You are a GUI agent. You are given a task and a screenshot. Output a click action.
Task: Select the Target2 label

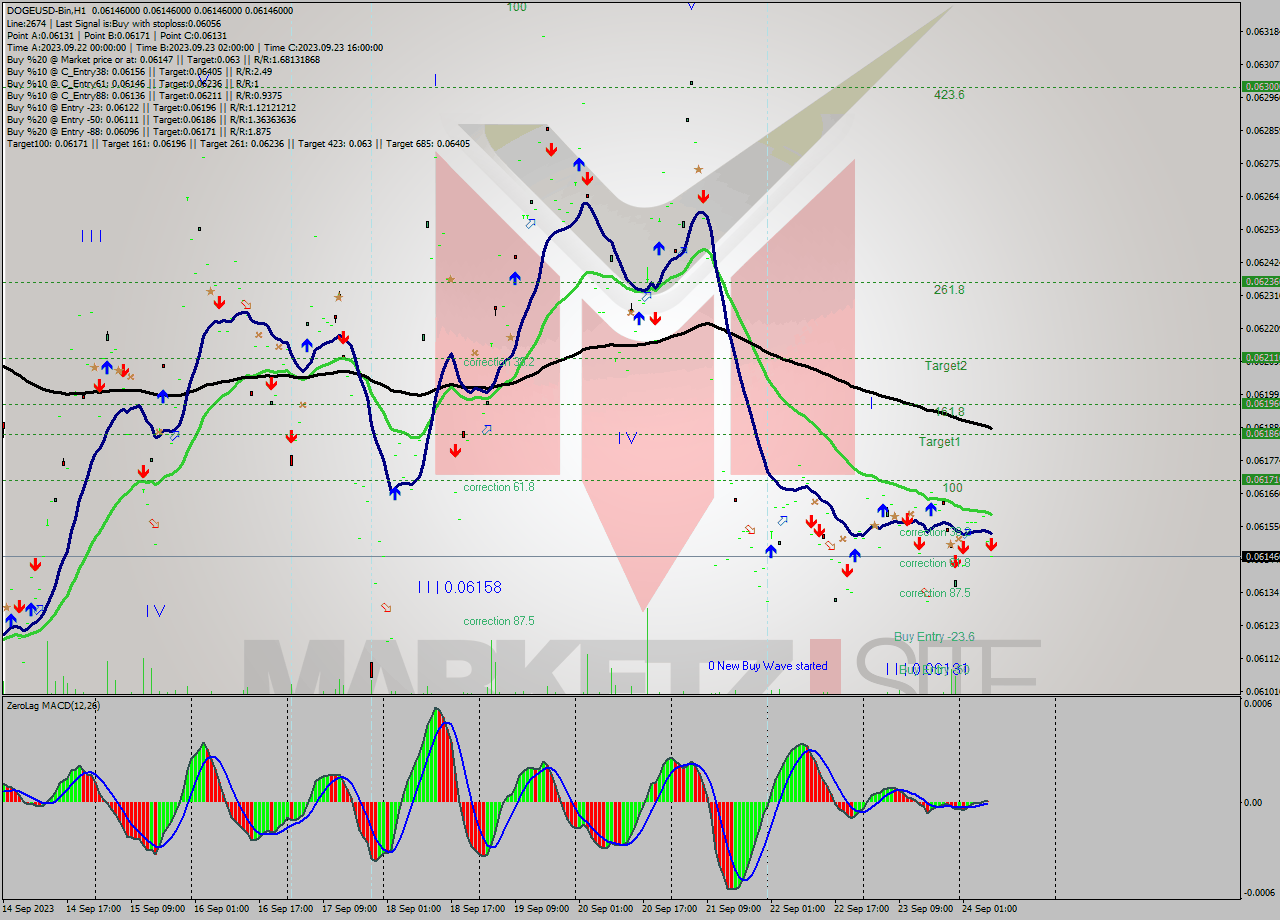pyautogui.click(x=945, y=366)
